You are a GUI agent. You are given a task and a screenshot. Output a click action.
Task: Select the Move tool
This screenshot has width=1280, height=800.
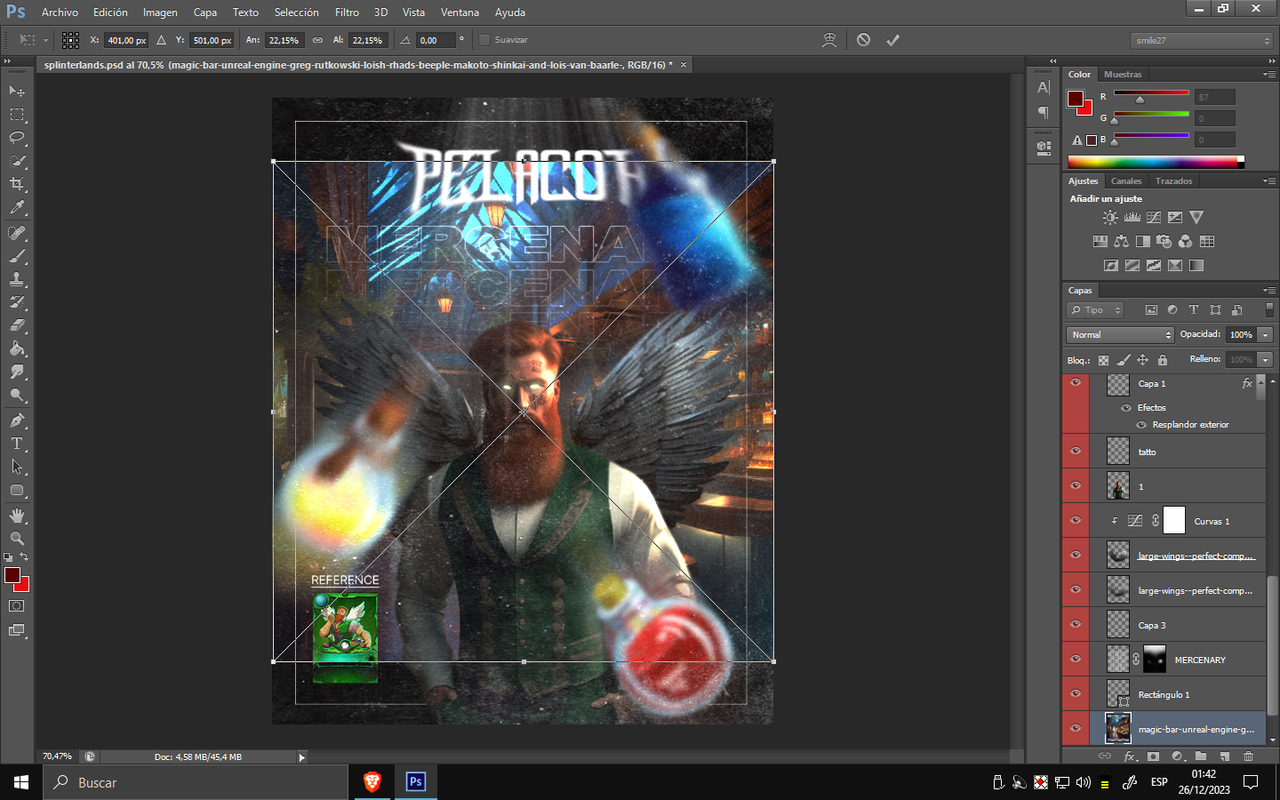click(17, 91)
